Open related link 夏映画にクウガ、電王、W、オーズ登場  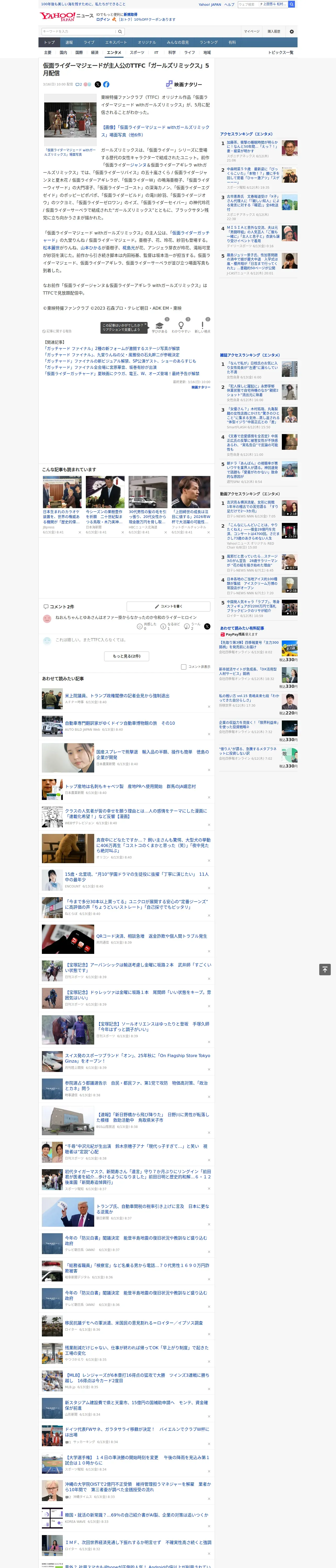[x=122, y=374]
